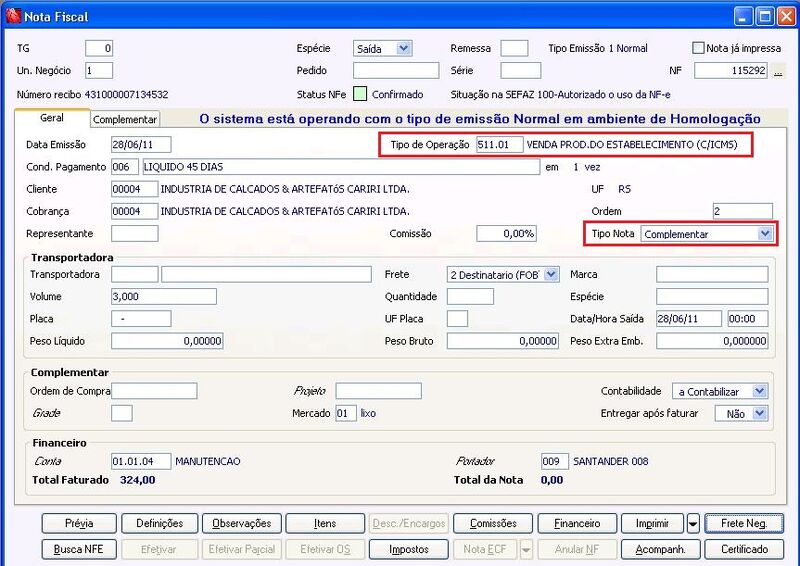Switch to the Complementar tab
800x566 pixels.
point(125,119)
